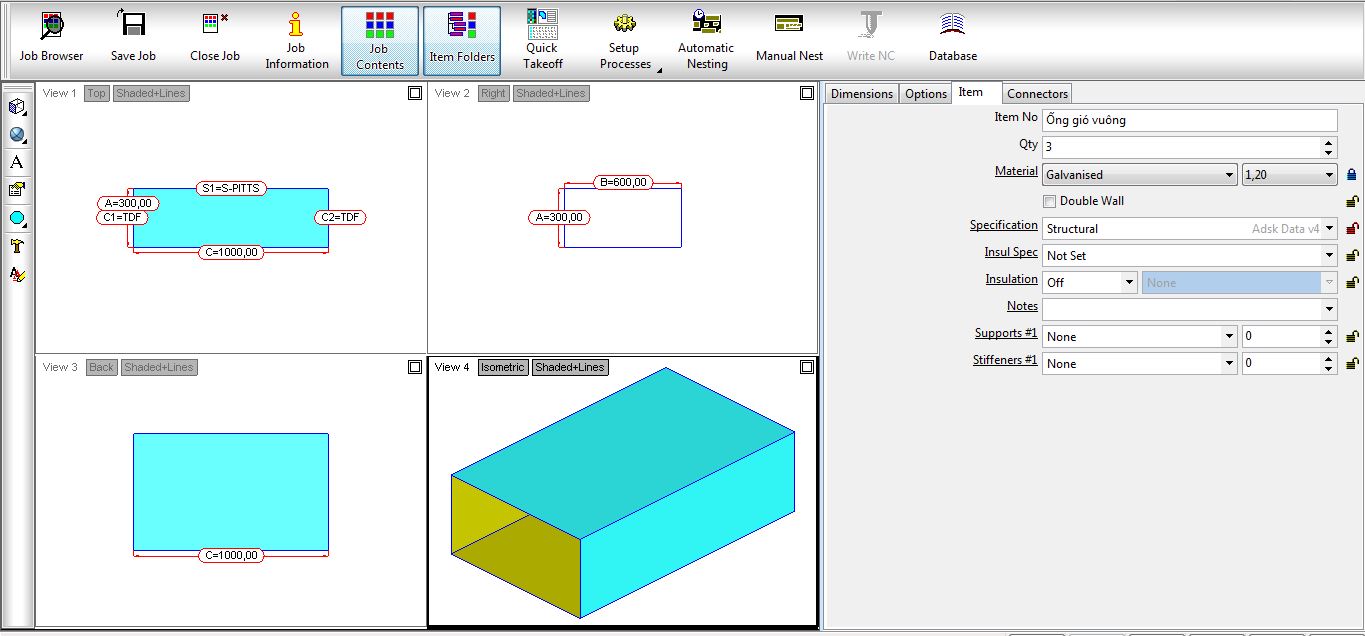Switch to the Connectors tab

point(1037,94)
